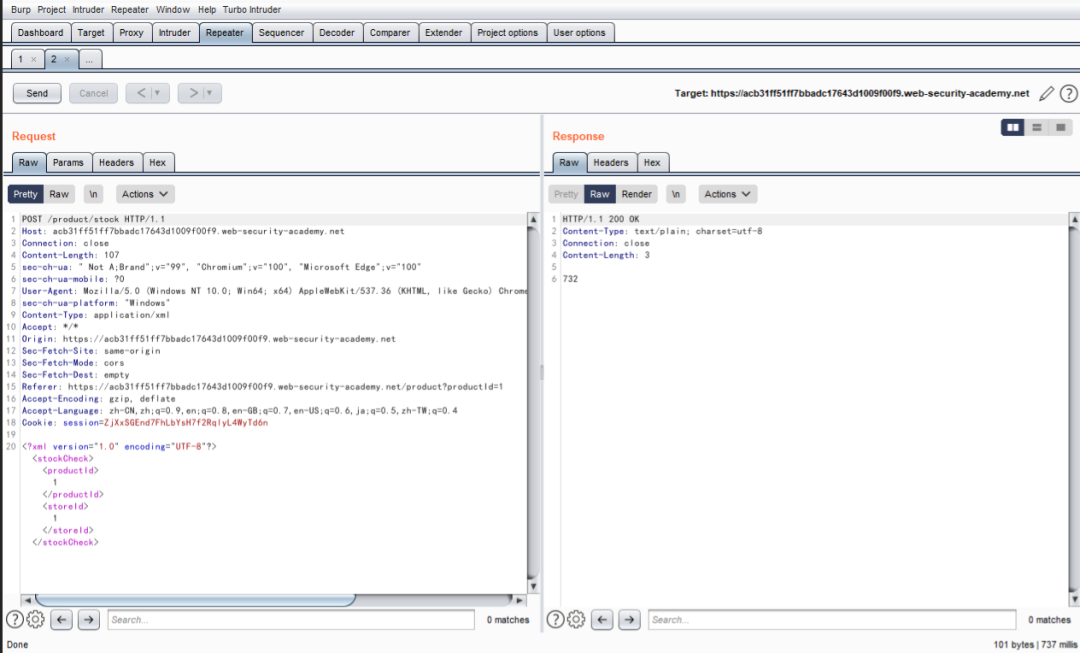Open request search settings gear icon

pyautogui.click(x=36, y=620)
